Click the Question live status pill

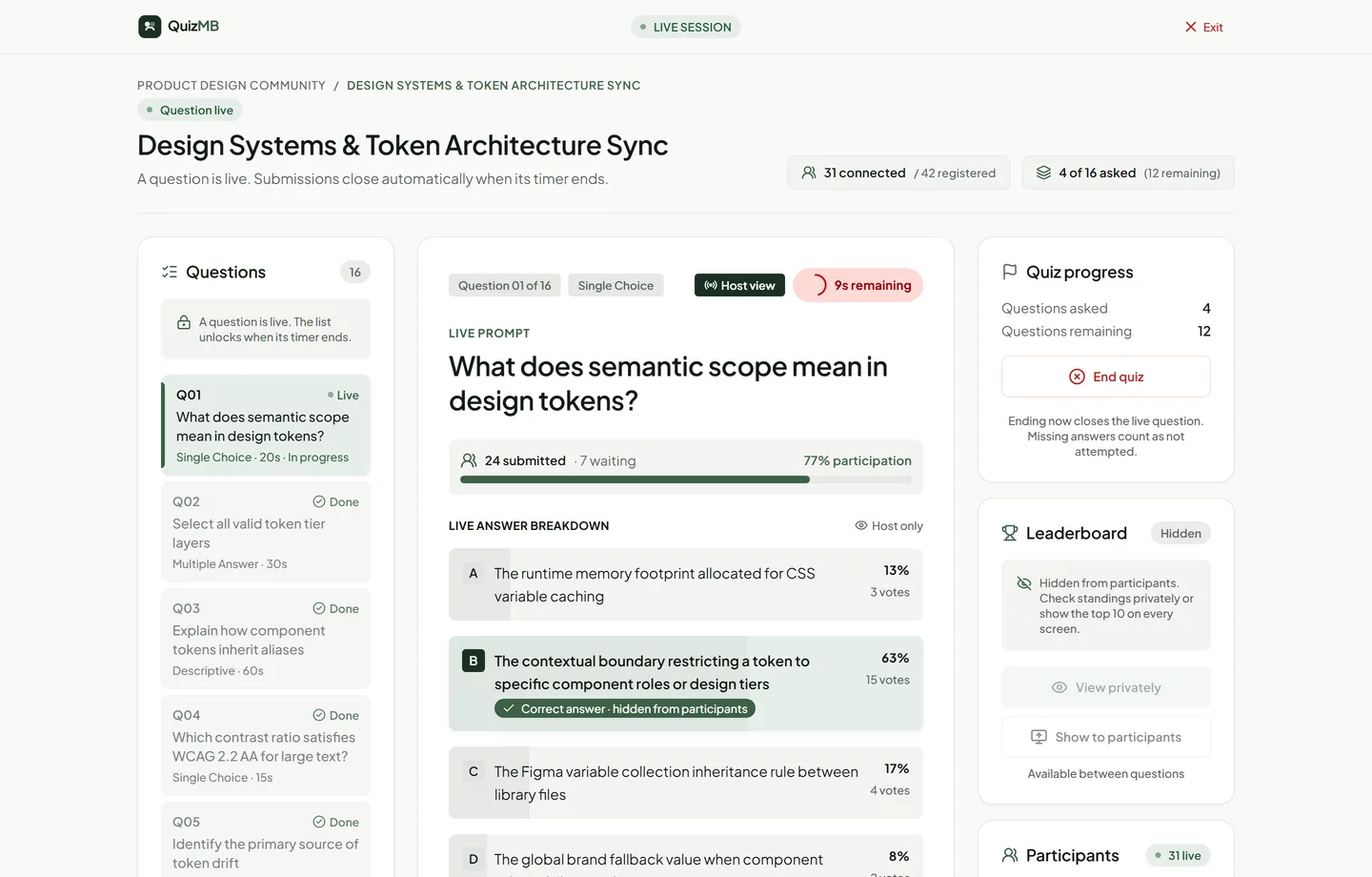tap(190, 110)
